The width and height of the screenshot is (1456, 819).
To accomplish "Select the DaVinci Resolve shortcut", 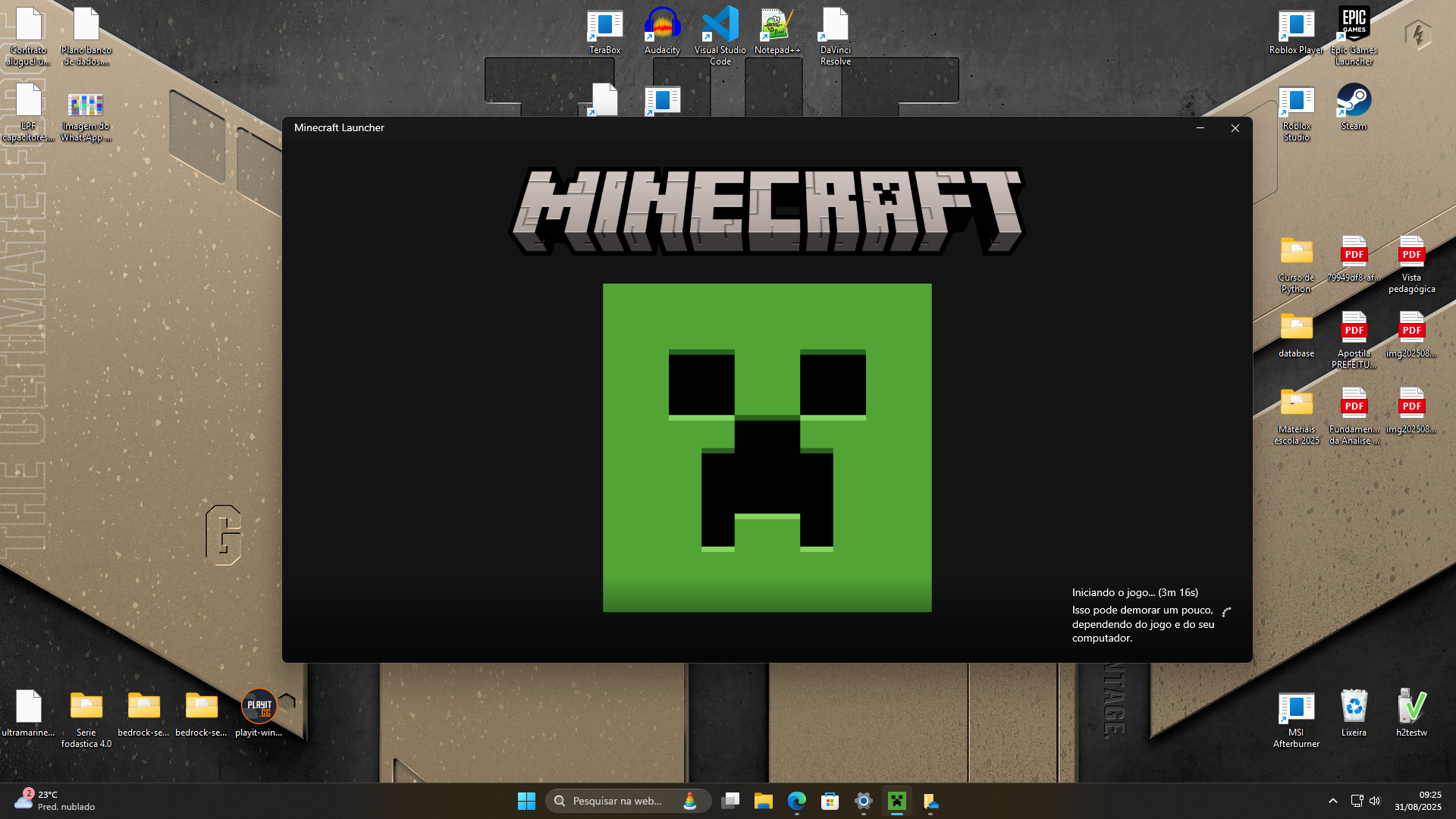I will (x=835, y=36).
